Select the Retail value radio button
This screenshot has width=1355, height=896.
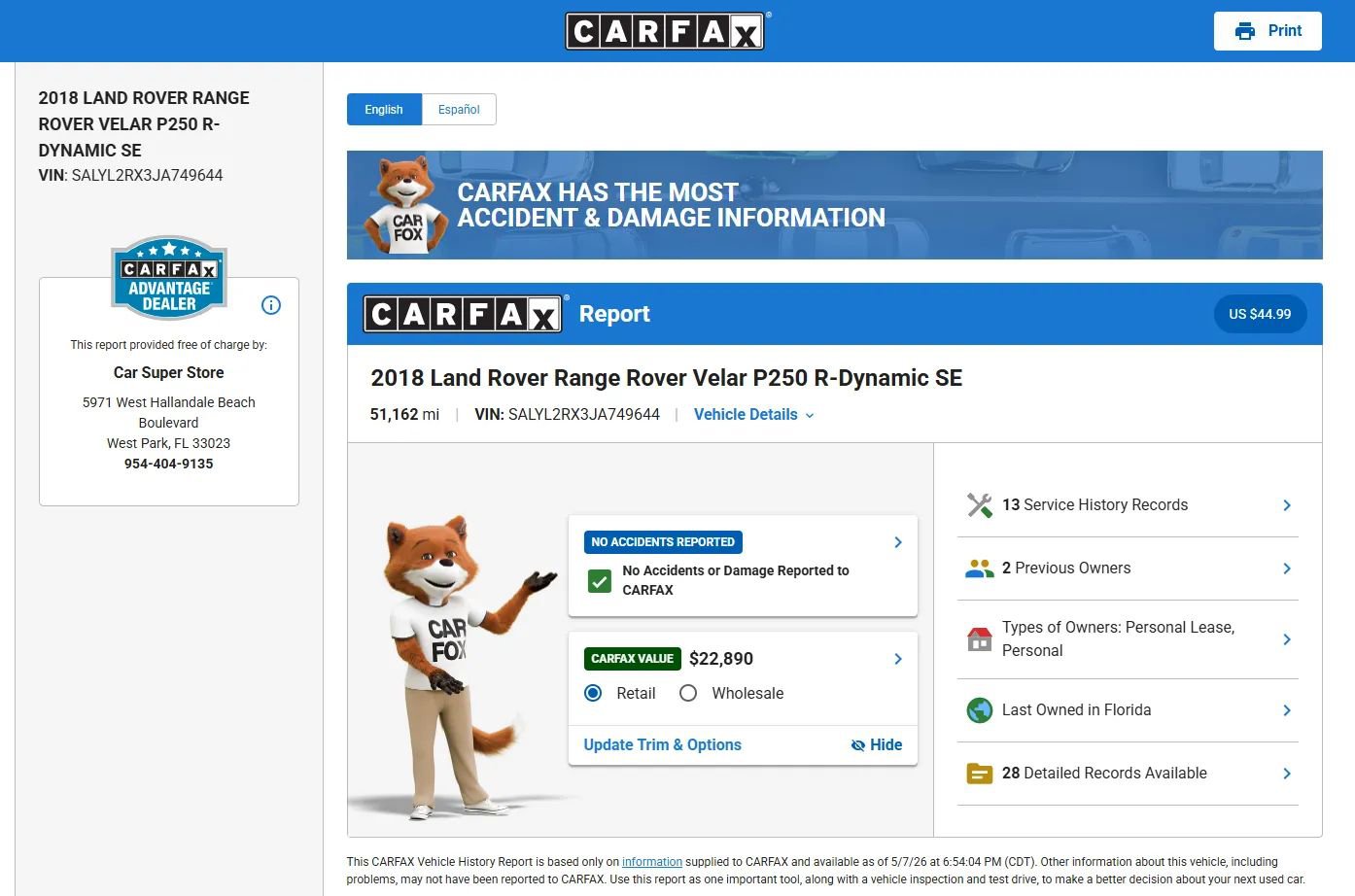coord(593,693)
